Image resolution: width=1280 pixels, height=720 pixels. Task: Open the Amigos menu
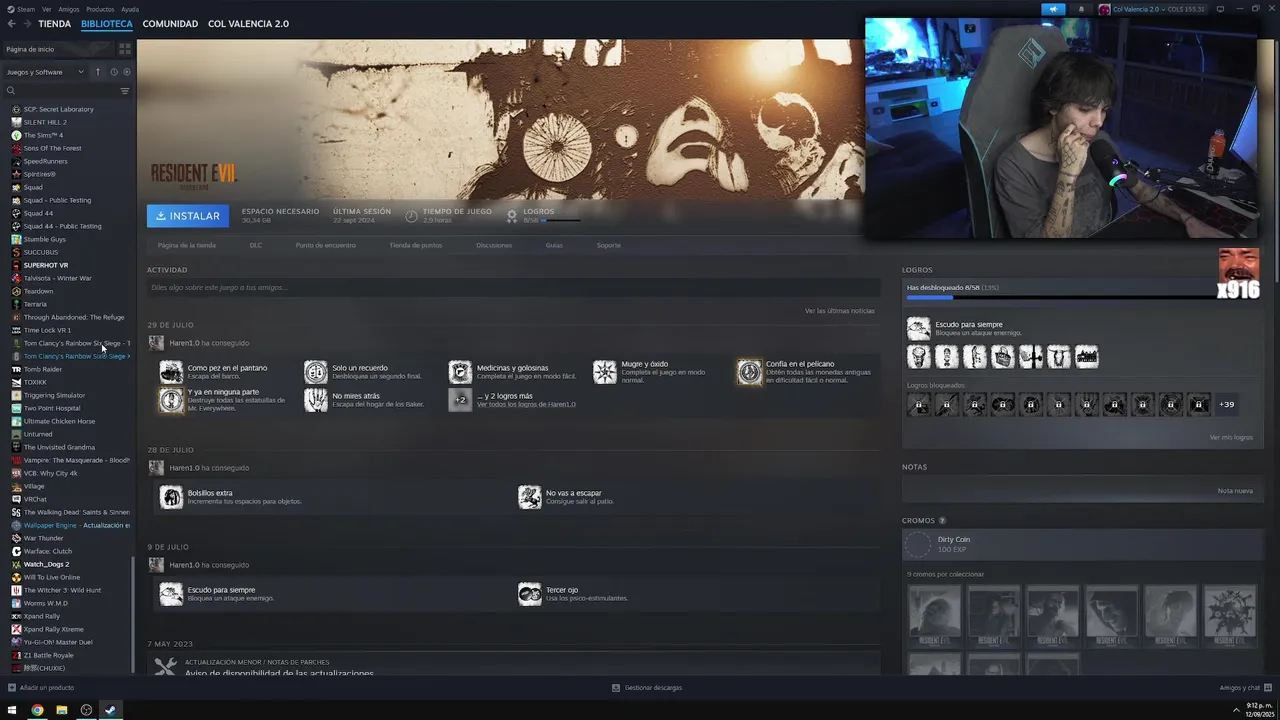[69, 9]
